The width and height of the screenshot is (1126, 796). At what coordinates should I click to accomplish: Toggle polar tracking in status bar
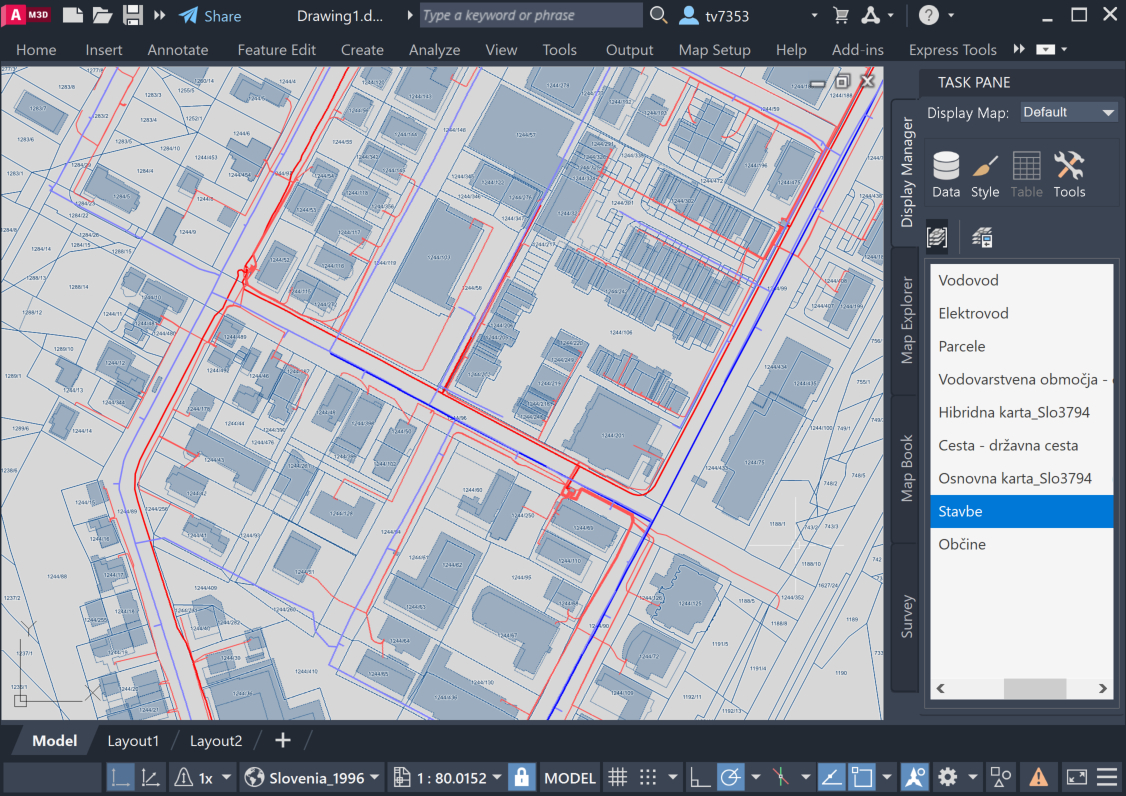tap(731, 777)
